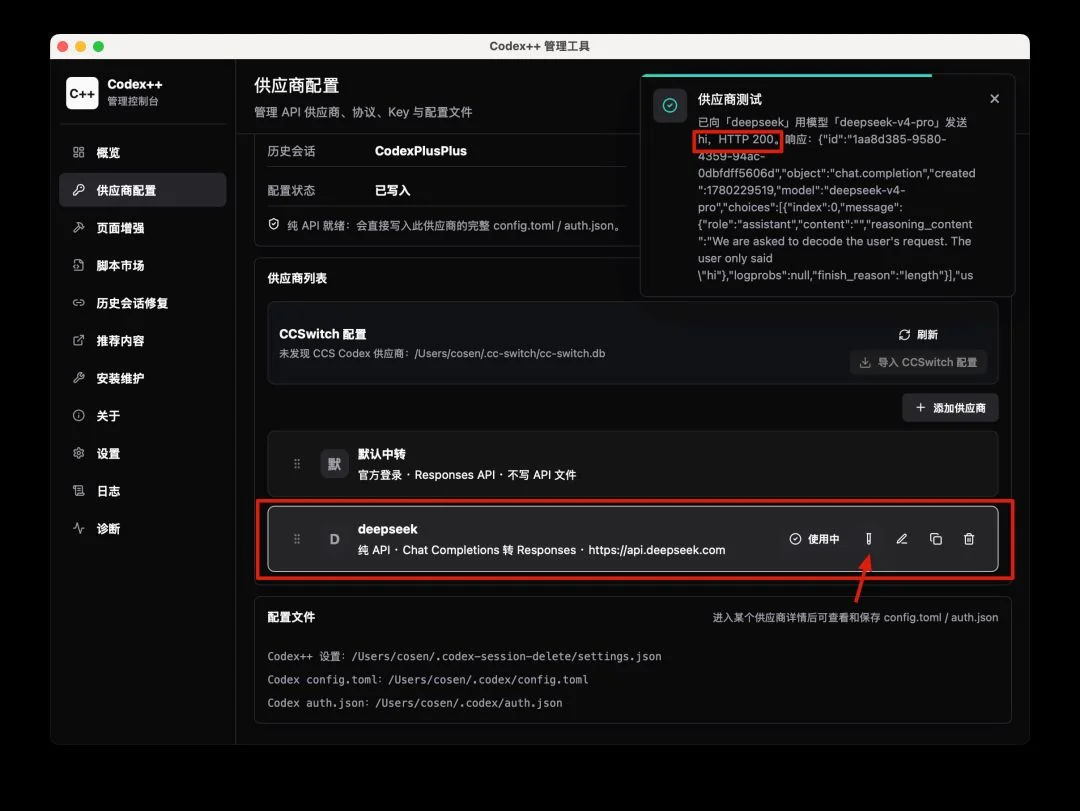
Task: Open 推荐内容 in sidebar
Action: 143,340
